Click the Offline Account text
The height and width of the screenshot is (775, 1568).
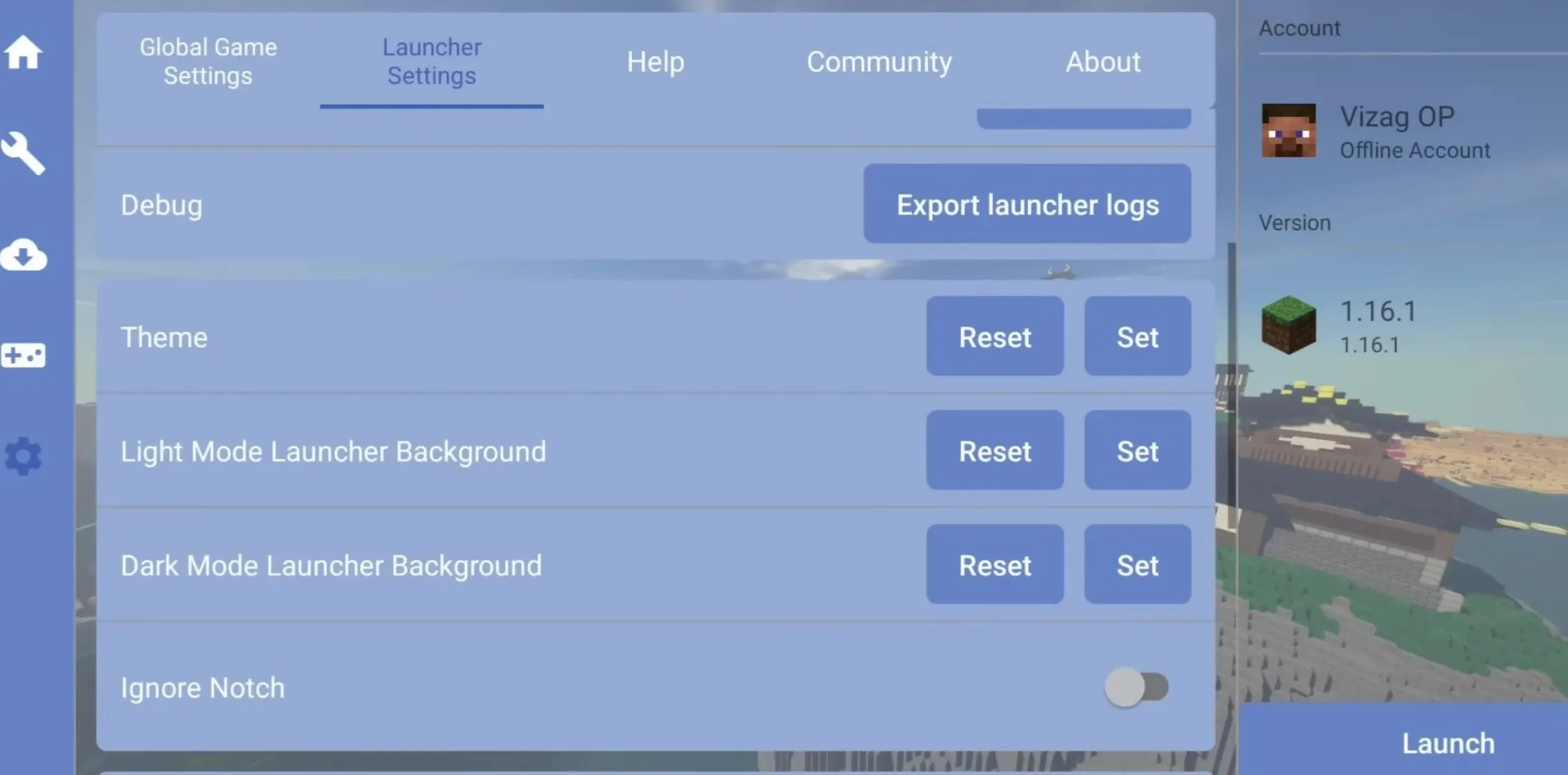1415,150
